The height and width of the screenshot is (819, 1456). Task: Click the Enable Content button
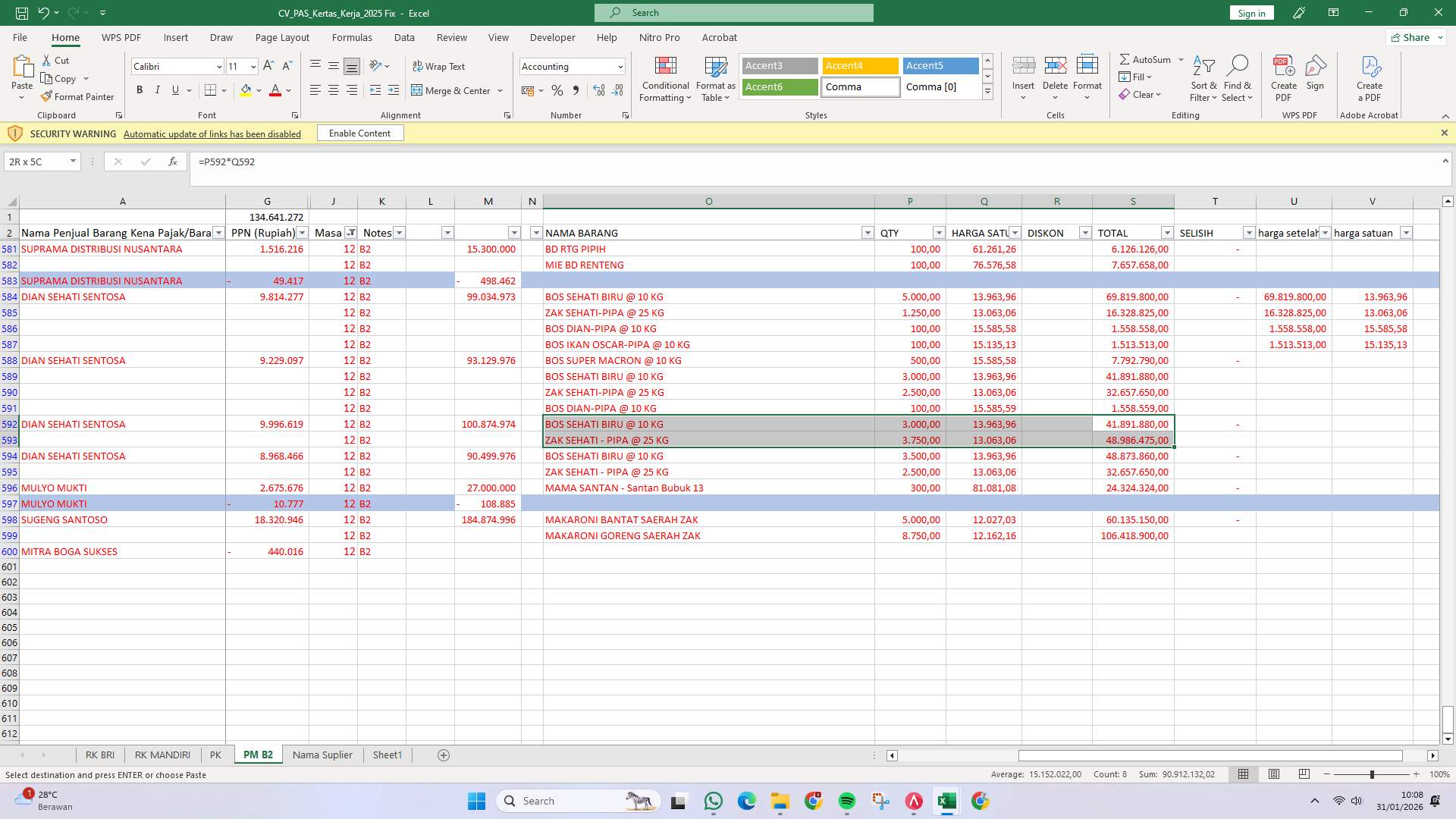tap(360, 133)
